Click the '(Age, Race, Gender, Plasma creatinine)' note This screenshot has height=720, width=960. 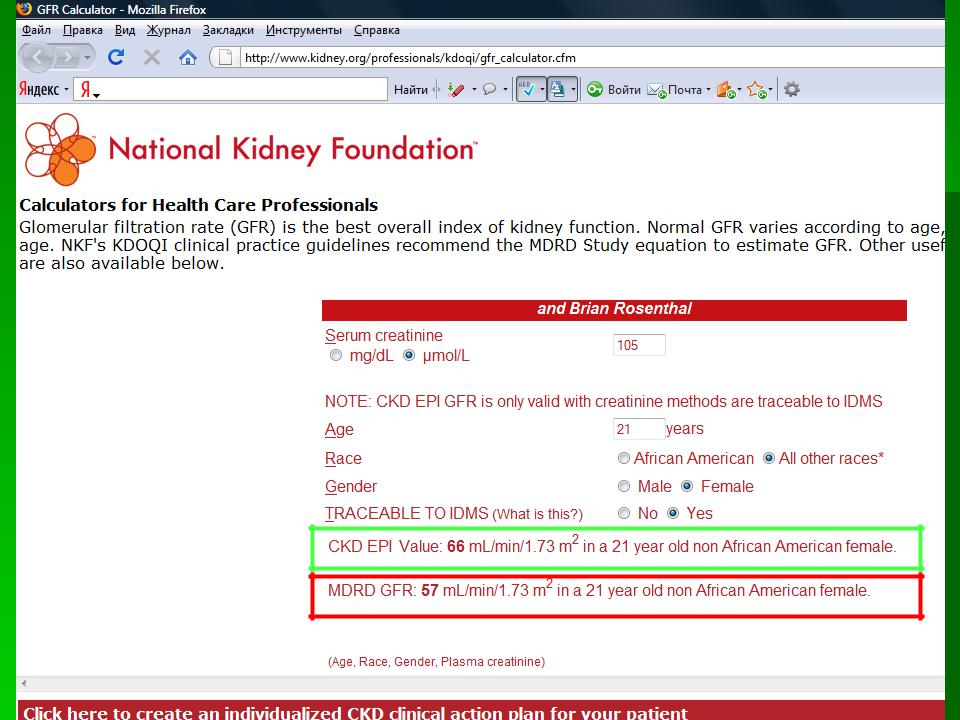pyautogui.click(x=437, y=662)
